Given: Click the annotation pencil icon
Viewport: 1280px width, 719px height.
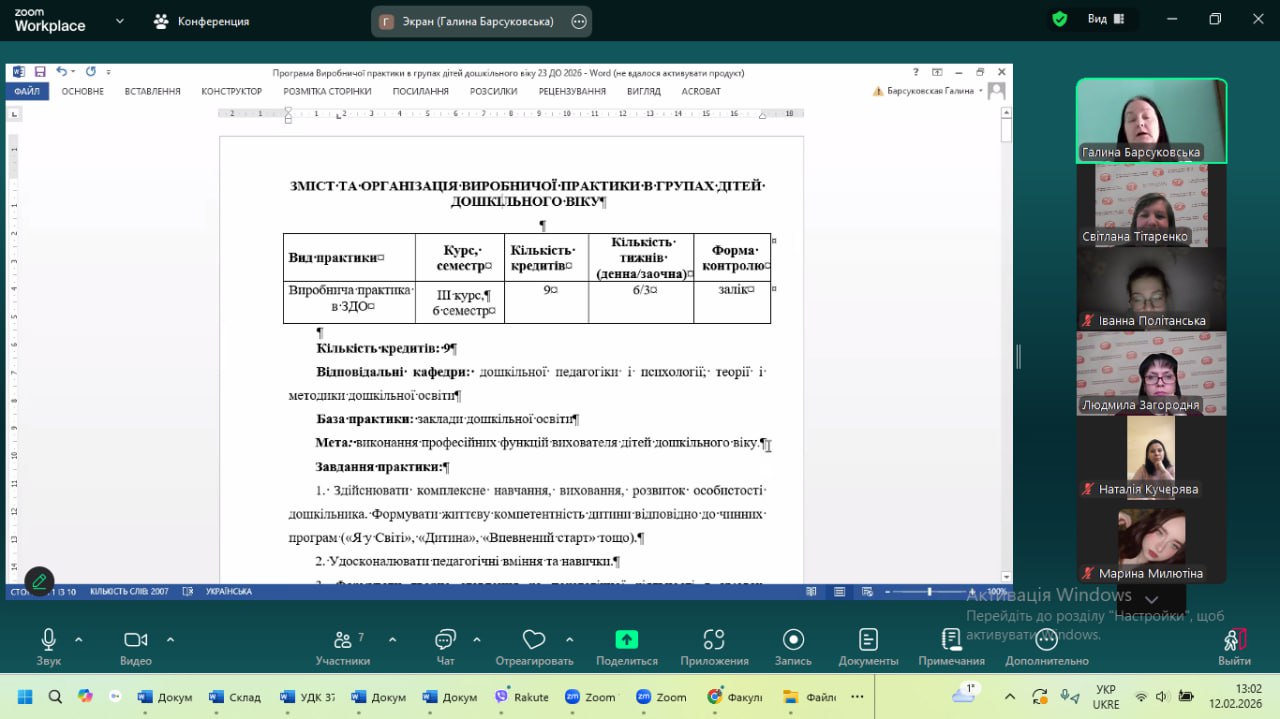Looking at the screenshot, I should (x=40, y=581).
